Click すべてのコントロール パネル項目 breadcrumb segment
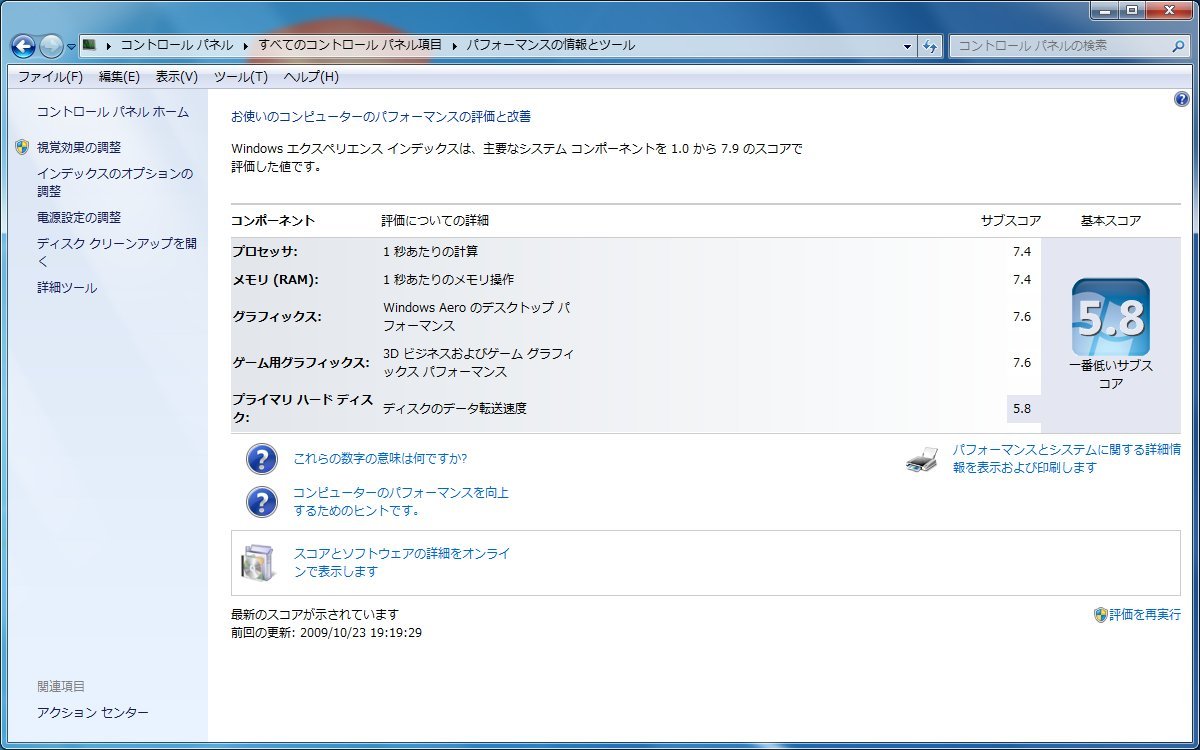This screenshot has height=750, width=1200. coord(350,45)
